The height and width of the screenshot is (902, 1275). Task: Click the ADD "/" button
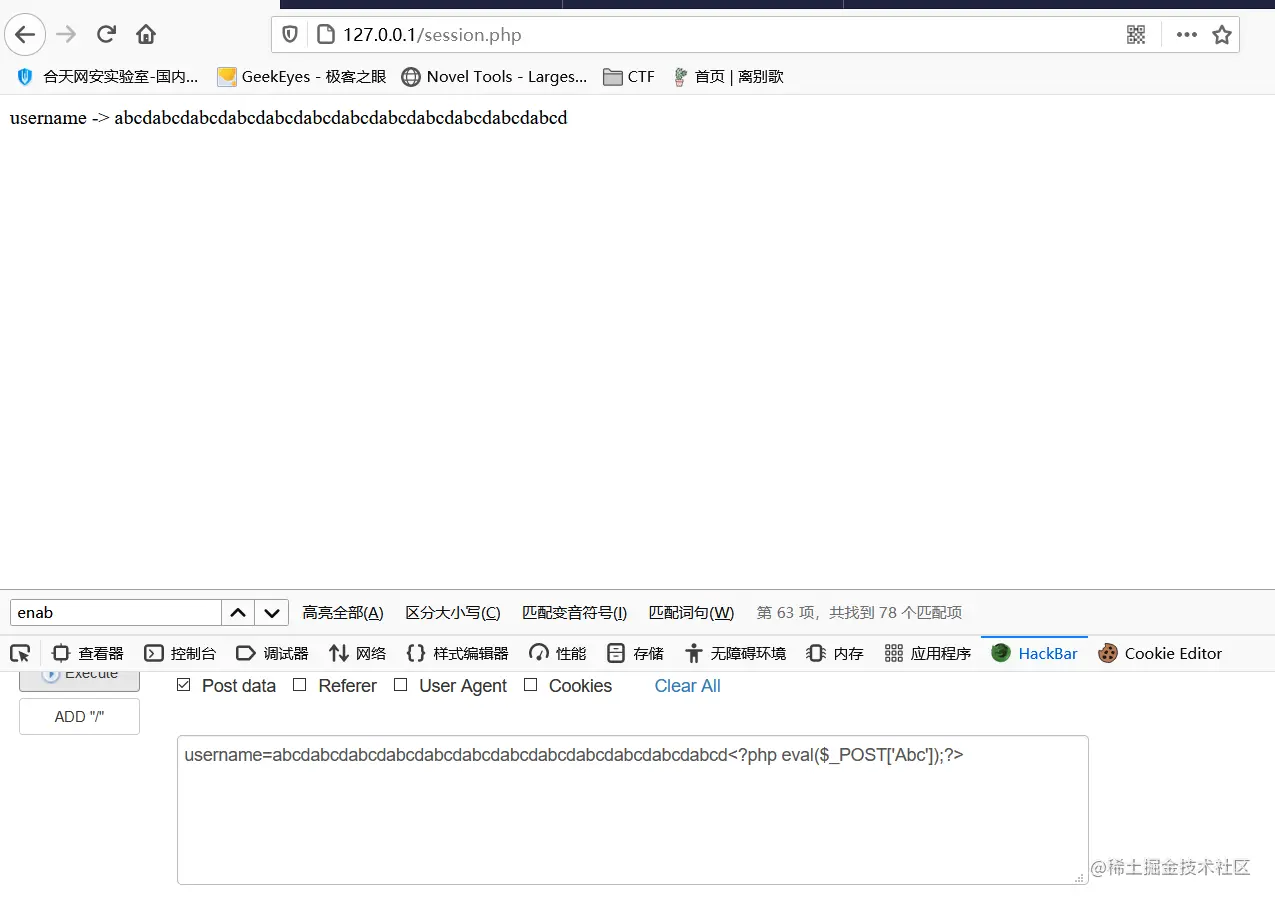pyautogui.click(x=79, y=716)
